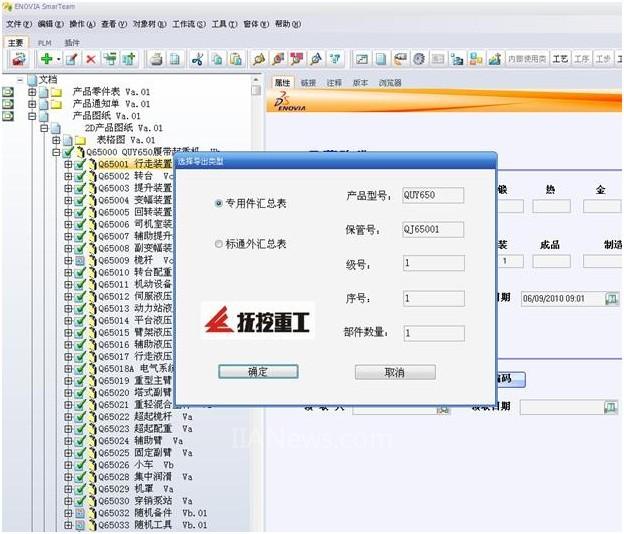Click the scissors cut icon in toolbar
Image resolution: width=624 pixels, height=534 pixels.
pyautogui.click(x=198, y=60)
